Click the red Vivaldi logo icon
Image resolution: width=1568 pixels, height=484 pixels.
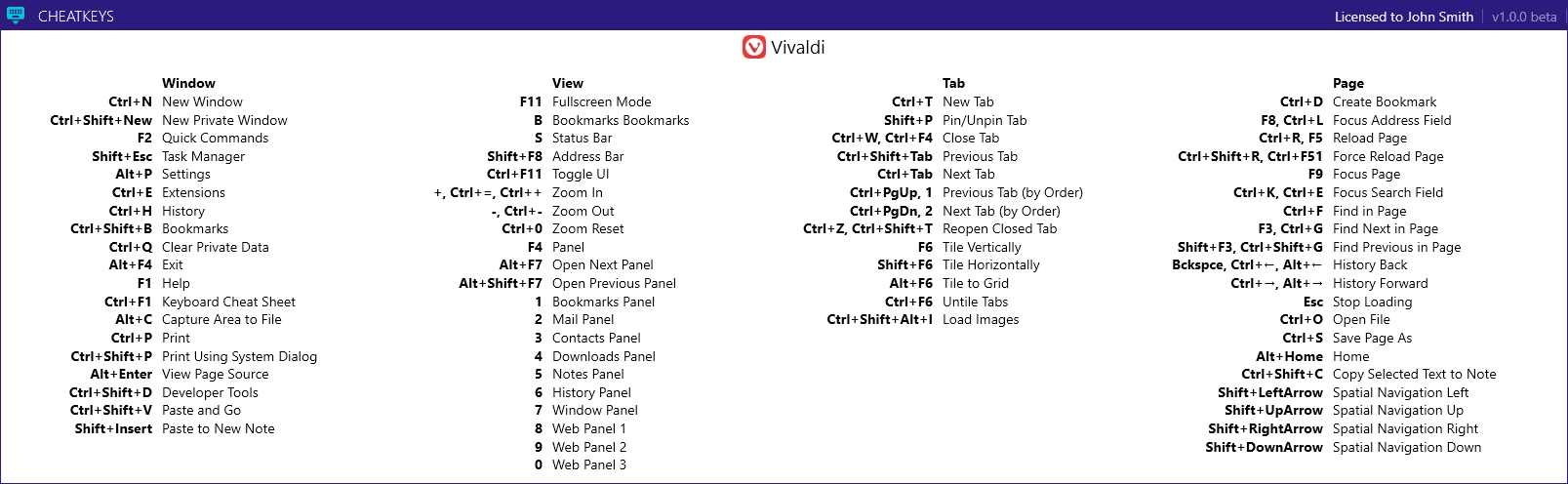pyautogui.click(x=754, y=47)
